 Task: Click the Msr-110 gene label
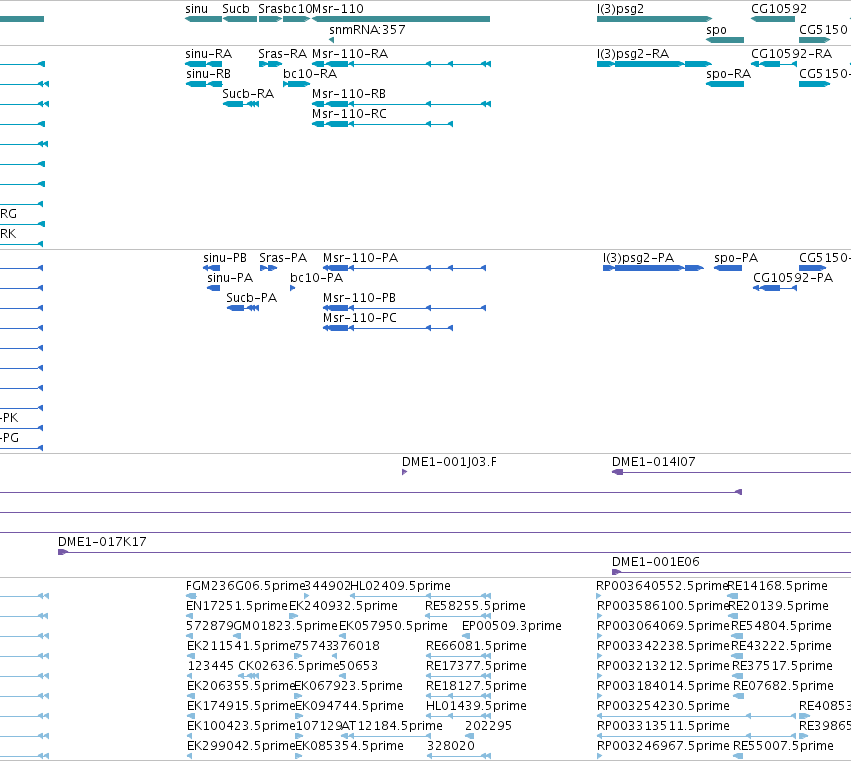(338, 9)
